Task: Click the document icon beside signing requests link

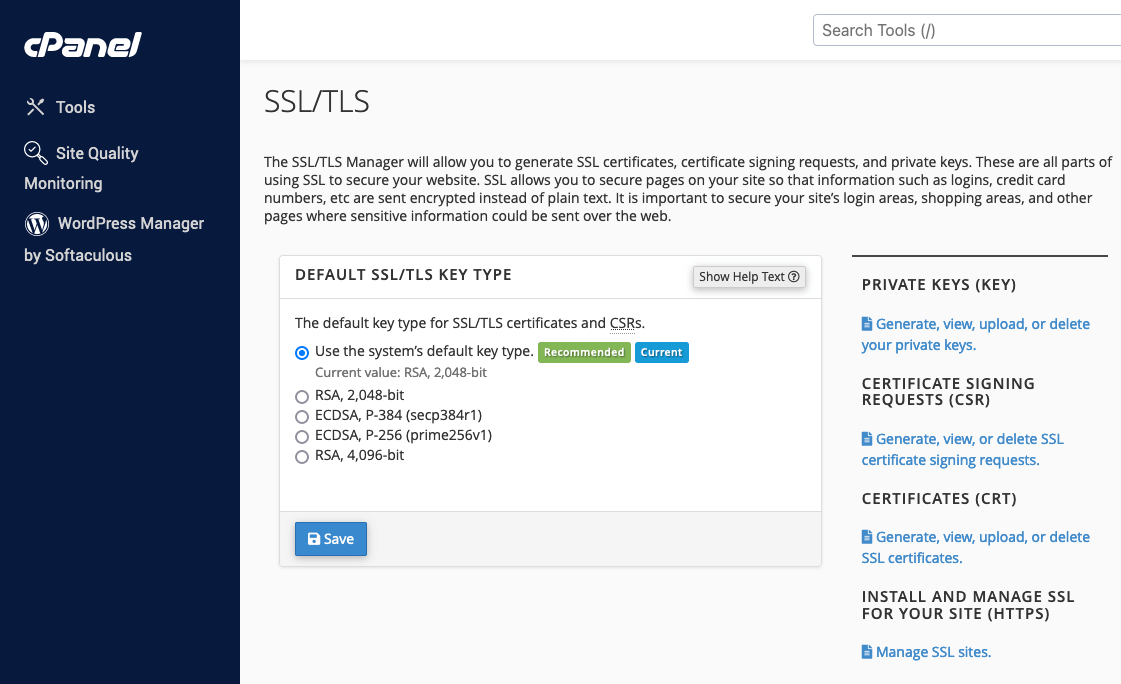Action: coord(866,439)
